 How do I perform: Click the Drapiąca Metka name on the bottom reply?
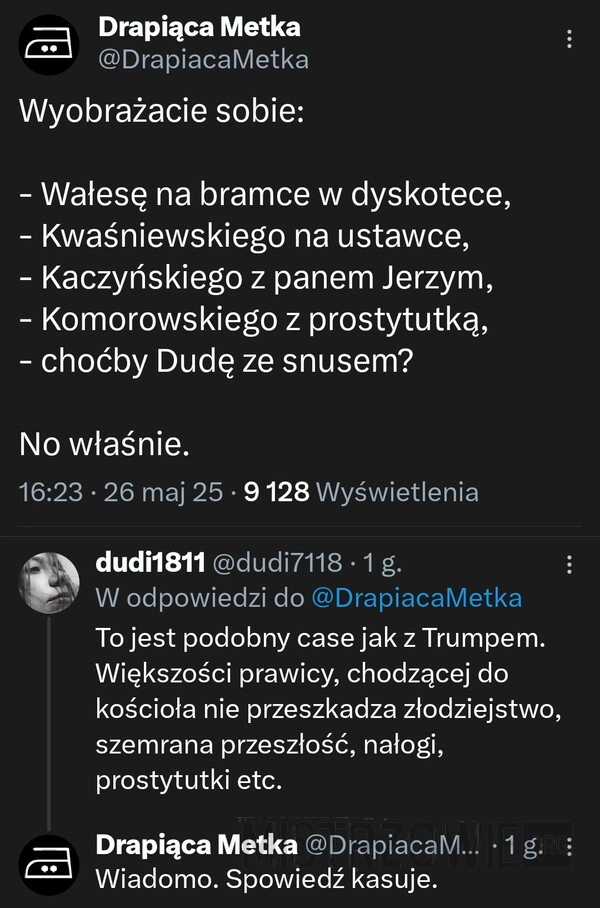point(196,846)
